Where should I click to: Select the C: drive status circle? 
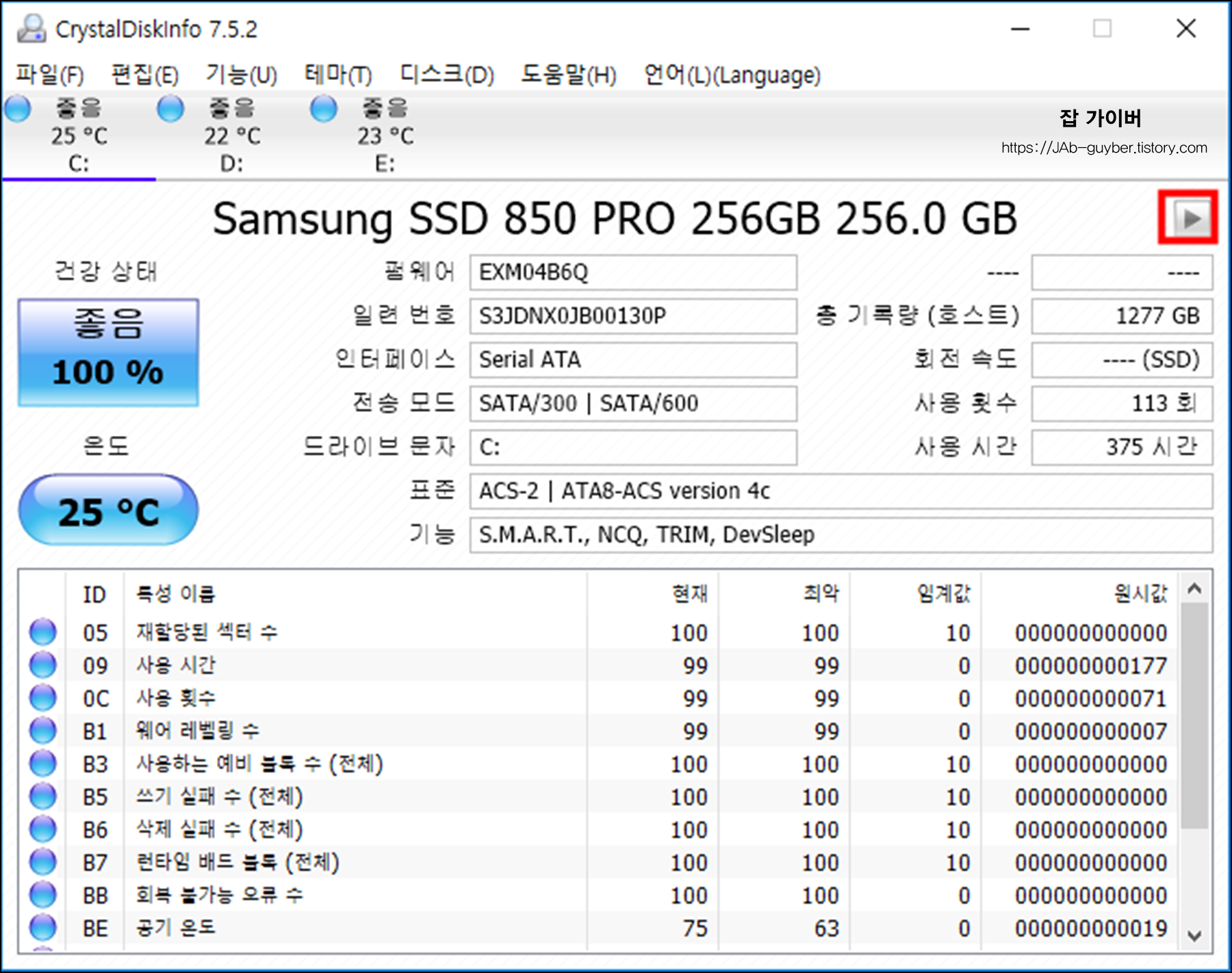pos(18,108)
